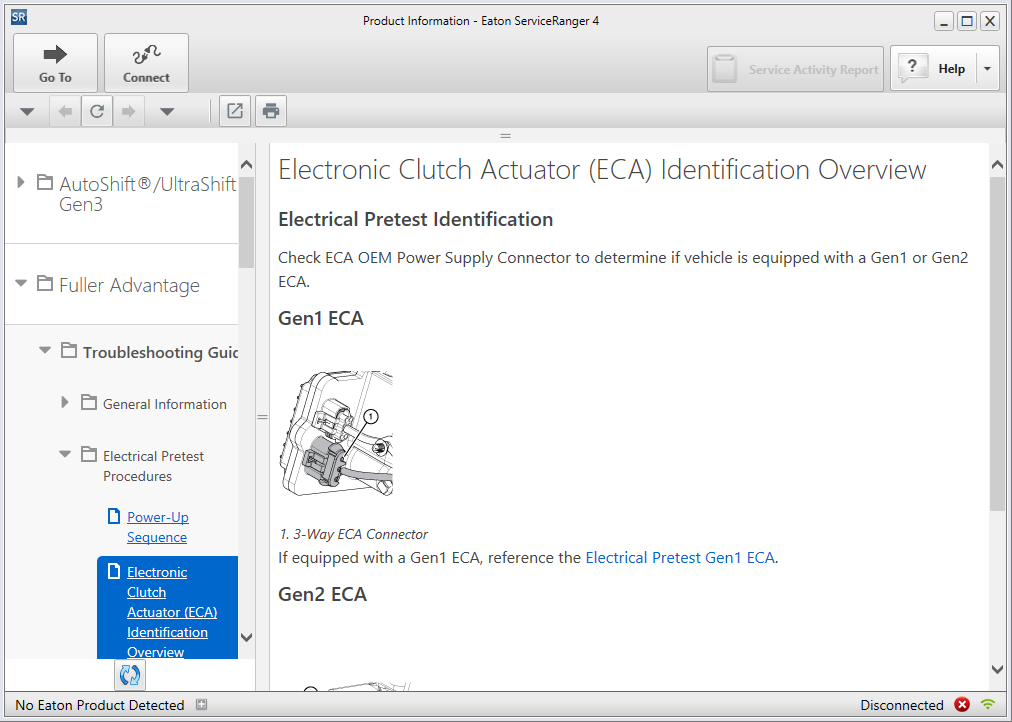Click the Connect cable icon button
The width and height of the screenshot is (1012, 722).
click(x=146, y=63)
